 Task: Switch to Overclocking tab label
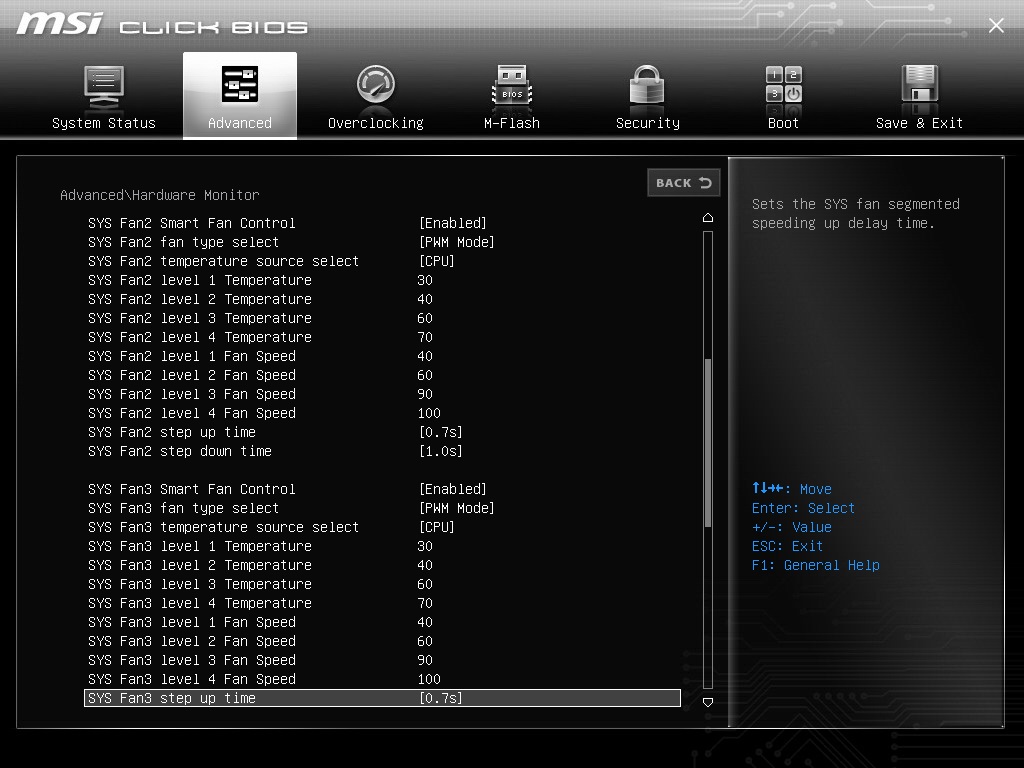376,123
